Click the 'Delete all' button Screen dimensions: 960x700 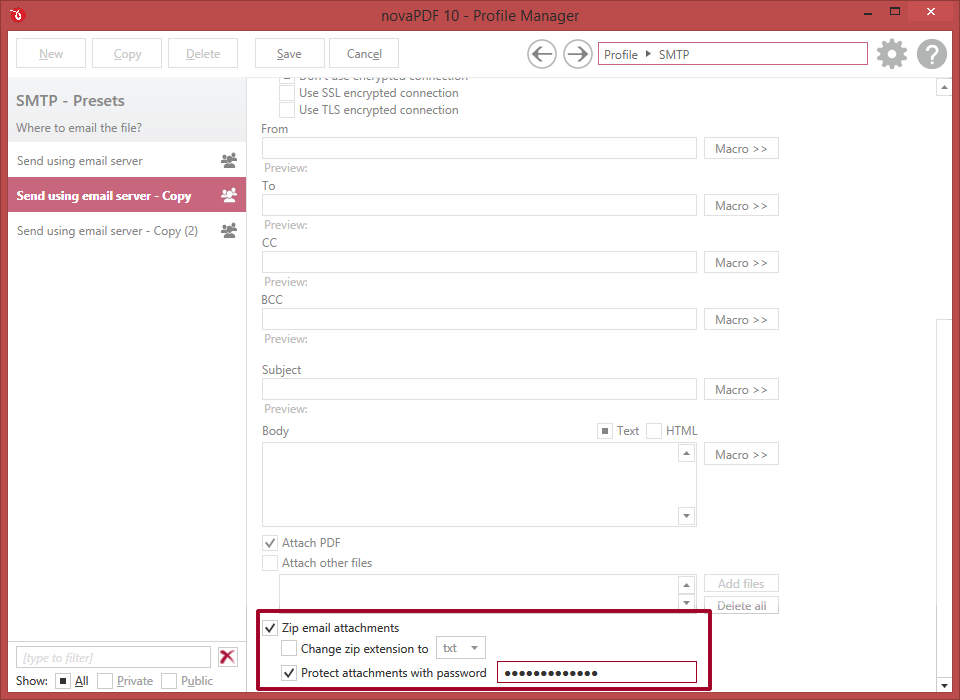(741, 606)
